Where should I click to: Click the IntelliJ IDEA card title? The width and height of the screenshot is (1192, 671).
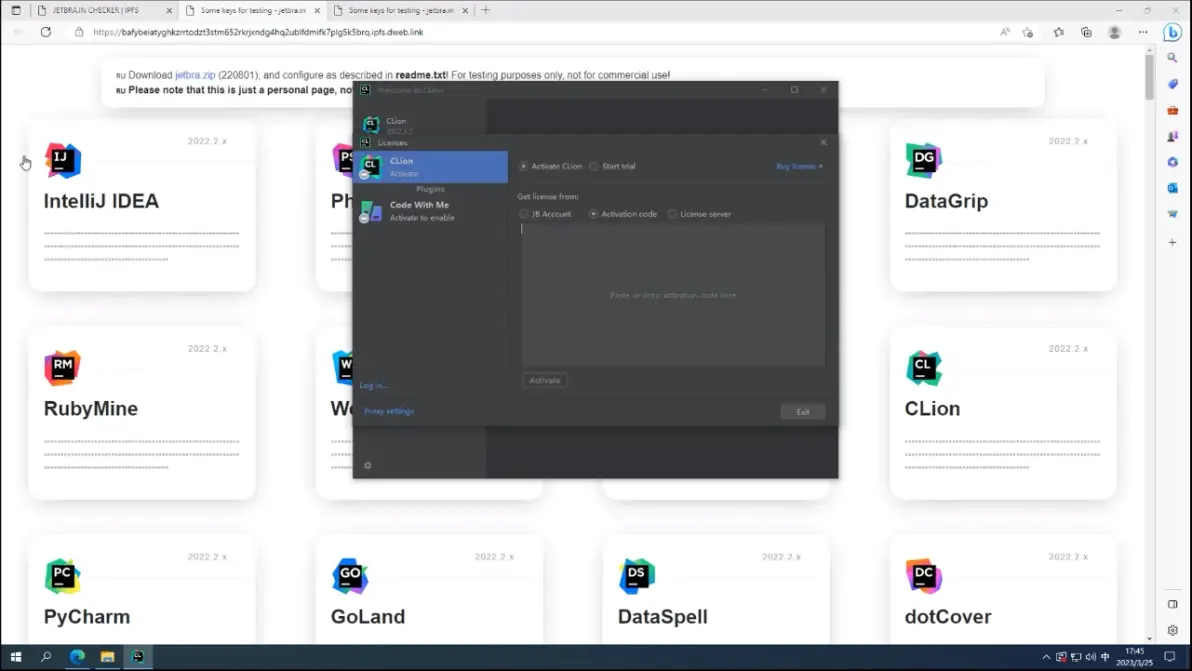(x=101, y=201)
